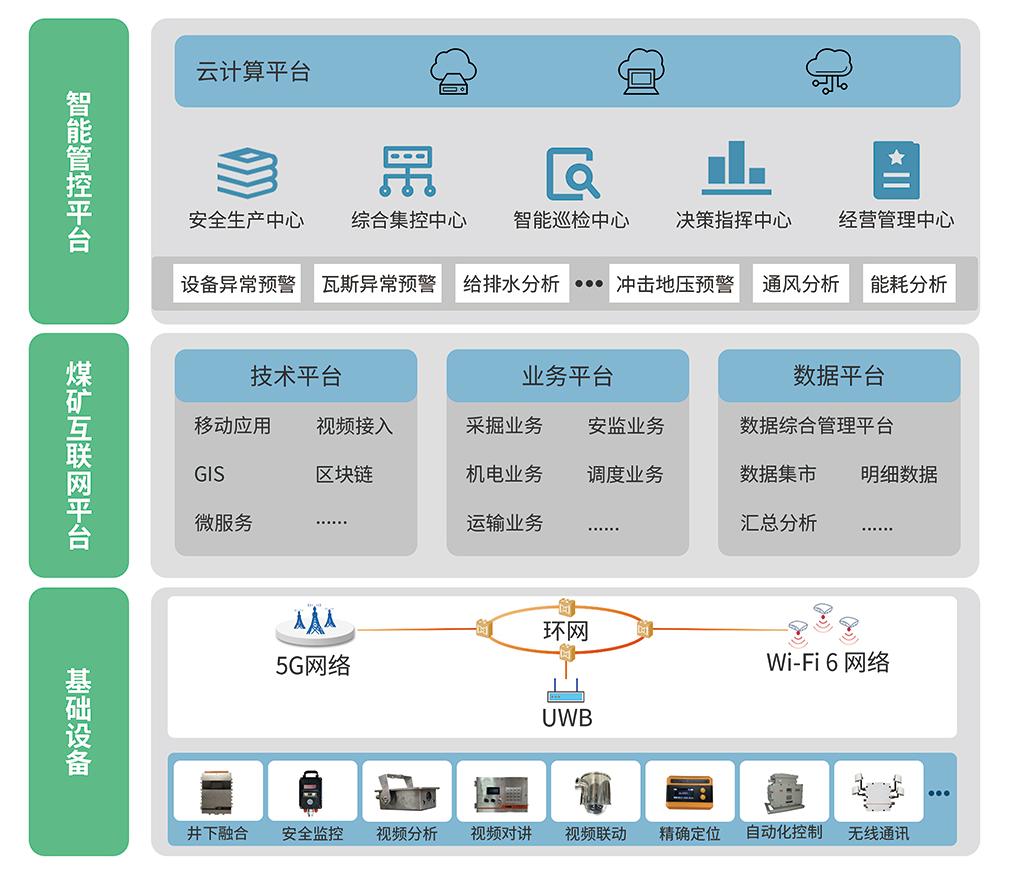Click the 安全生产中心 stacked layers icon
The image size is (1021, 880).
(246, 173)
